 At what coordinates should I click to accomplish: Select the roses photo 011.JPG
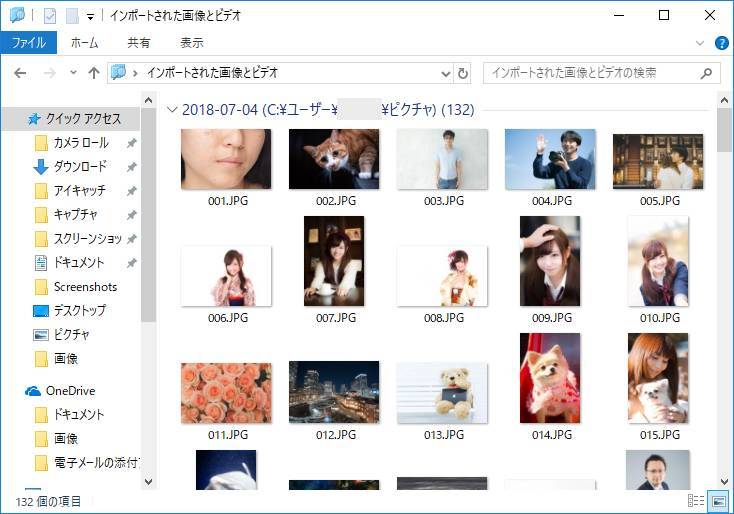pyautogui.click(x=226, y=393)
